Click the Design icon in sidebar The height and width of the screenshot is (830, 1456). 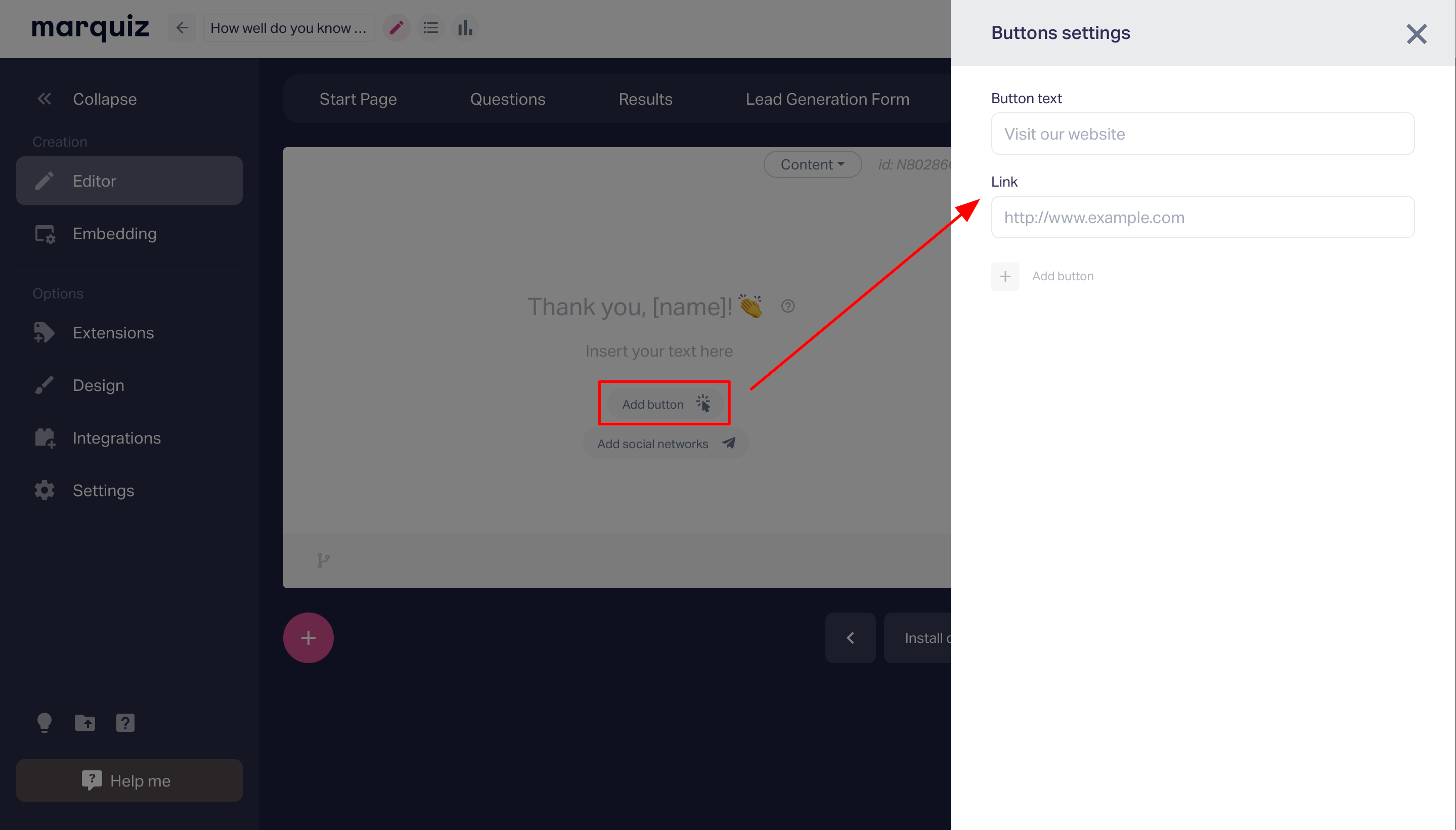pyautogui.click(x=44, y=385)
